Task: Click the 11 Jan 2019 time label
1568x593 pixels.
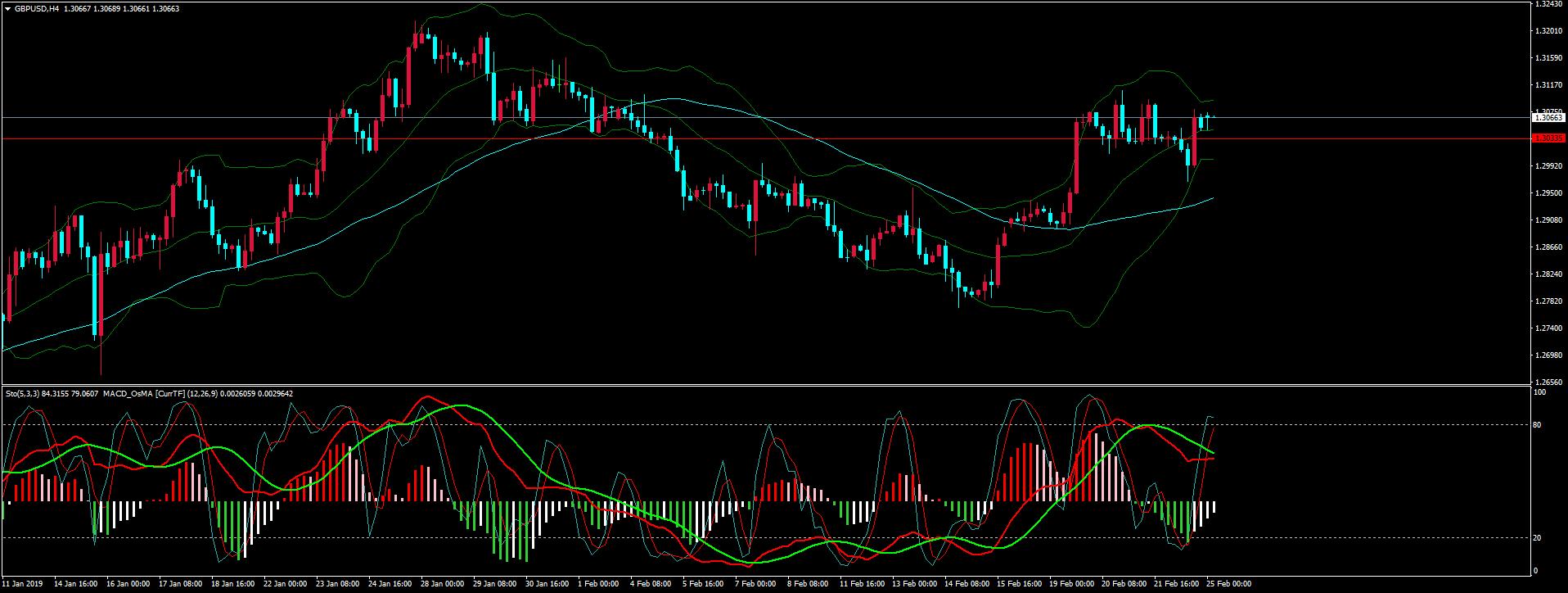Action: [x=22, y=584]
